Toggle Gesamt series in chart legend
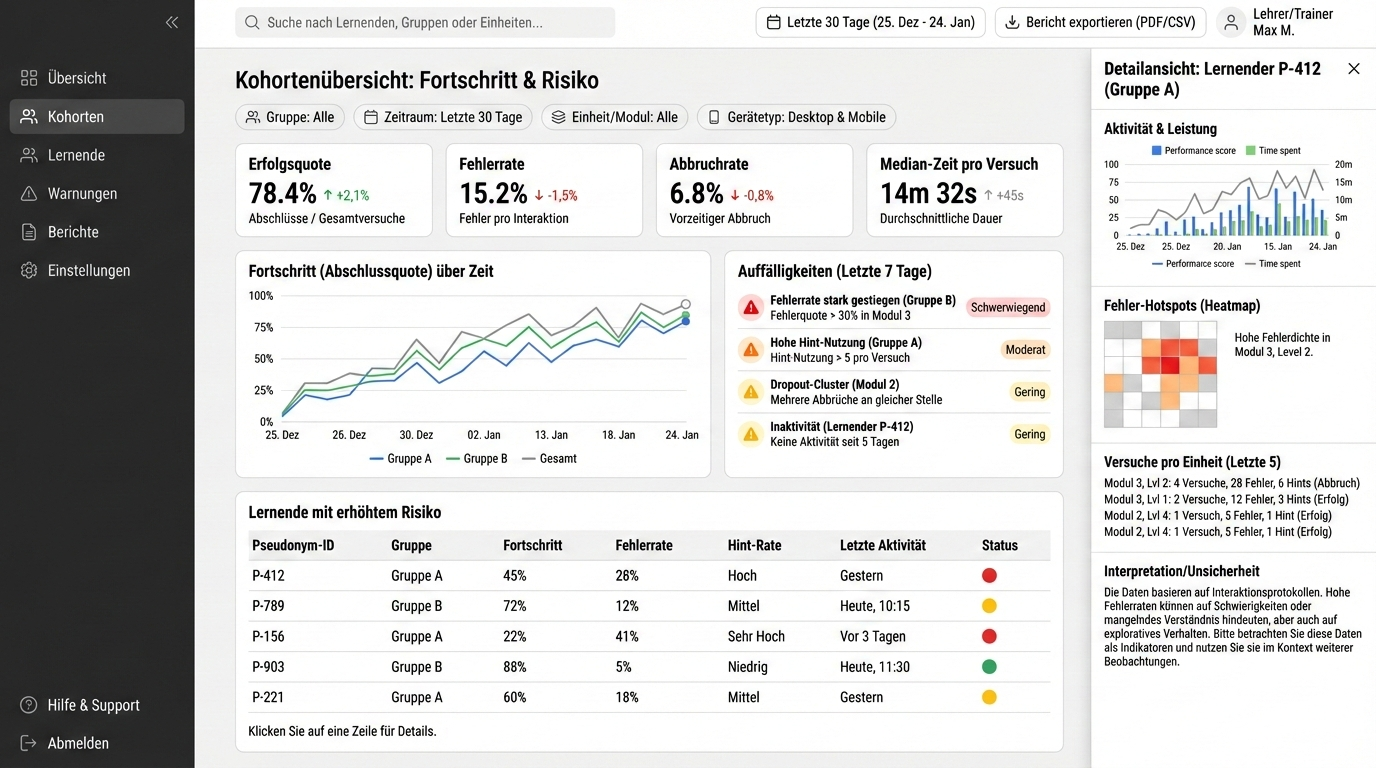Viewport: 1376px width, 768px height. [x=549, y=459]
